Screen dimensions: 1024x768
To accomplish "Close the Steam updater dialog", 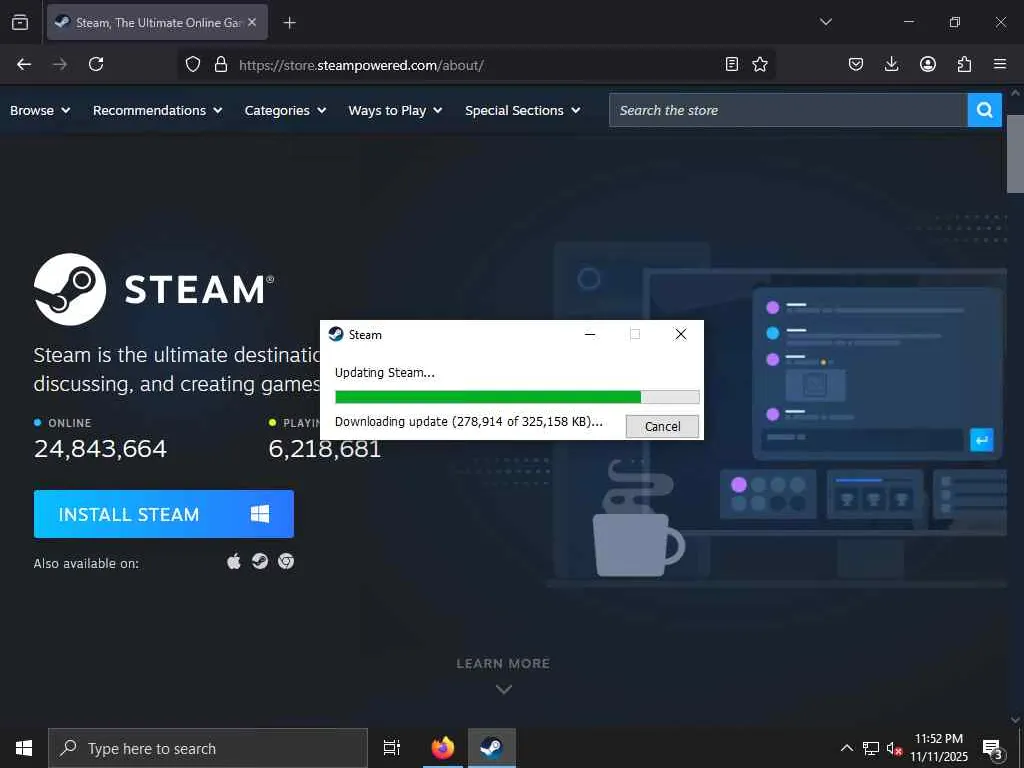I will click(680, 334).
